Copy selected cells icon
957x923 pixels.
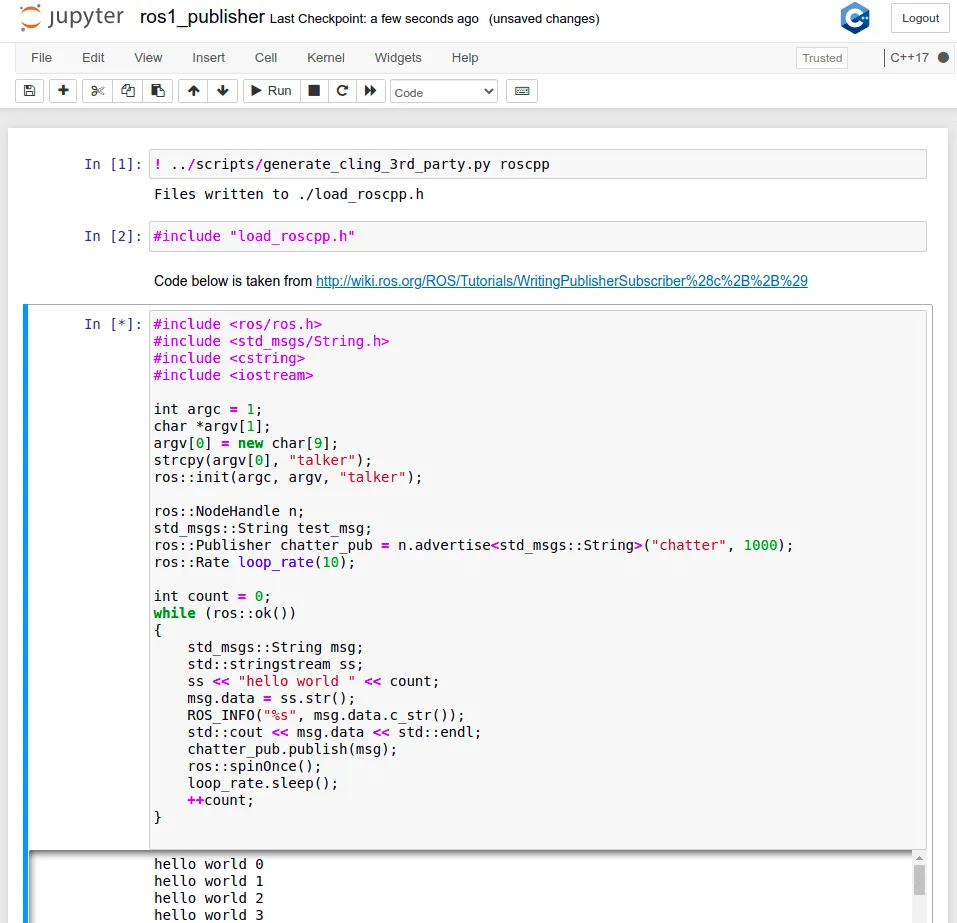pos(127,91)
